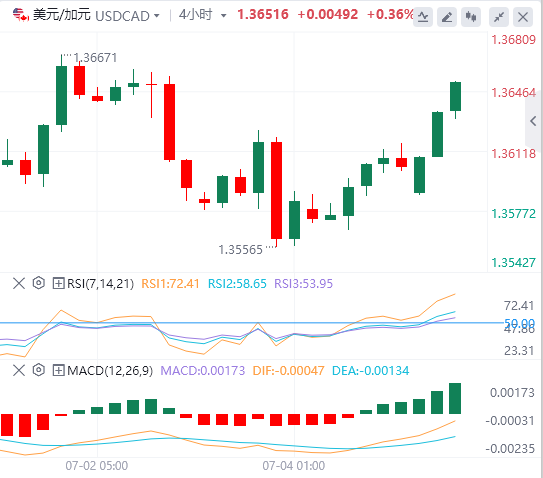This screenshot has width=543, height=478.
Task: Shrink chart with the collapse arrows icon
Action: click(x=499, y=16)
